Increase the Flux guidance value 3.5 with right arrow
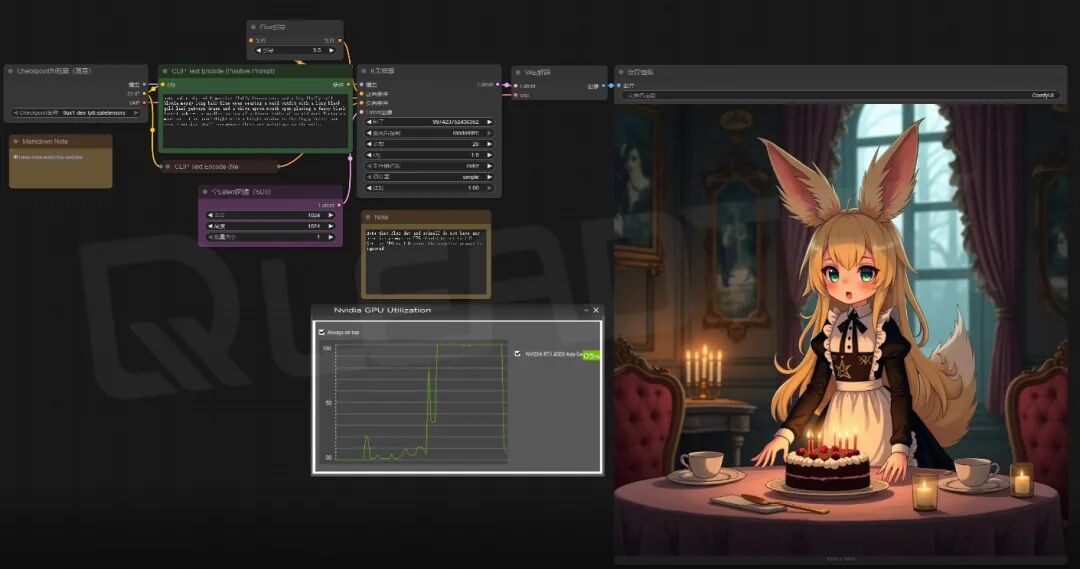1080x569 pixels. 331,50
